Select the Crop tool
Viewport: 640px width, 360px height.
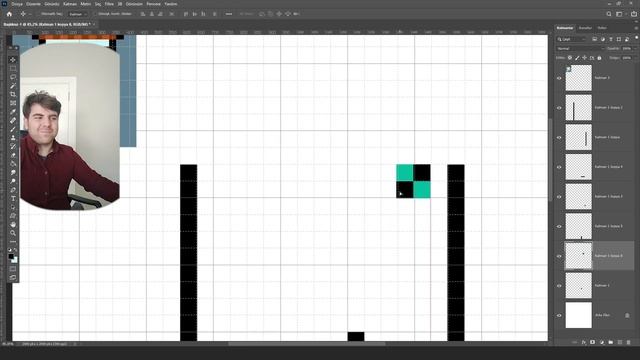(x=13, y=94)
